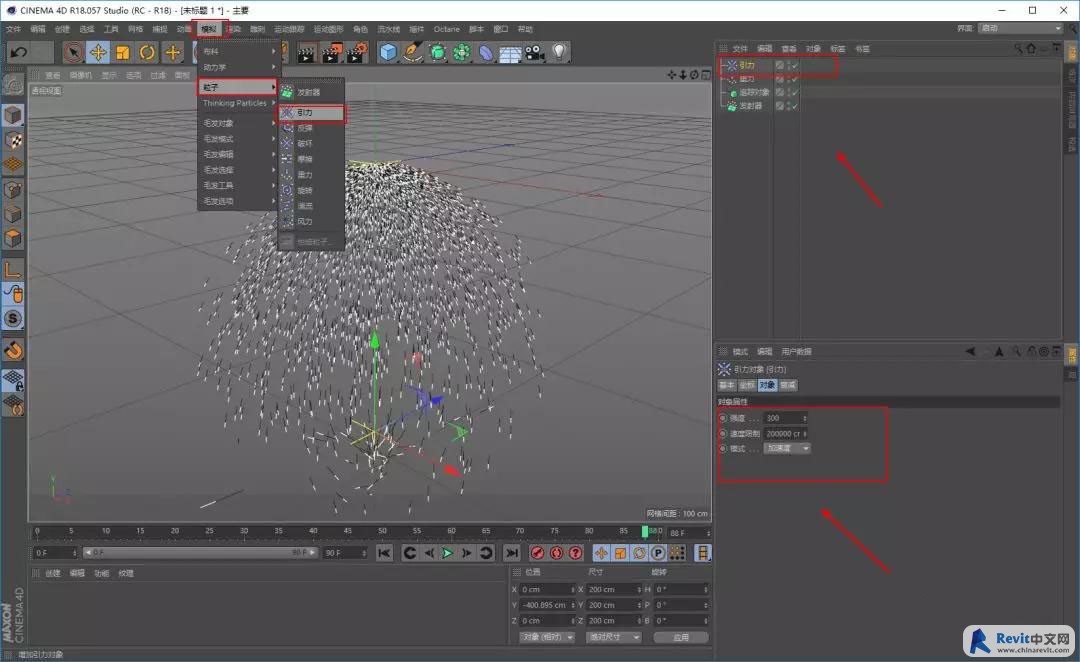1080x662 pixels.
Task: Toggle position keyframe recording icon
Action: tap(601, 553)
